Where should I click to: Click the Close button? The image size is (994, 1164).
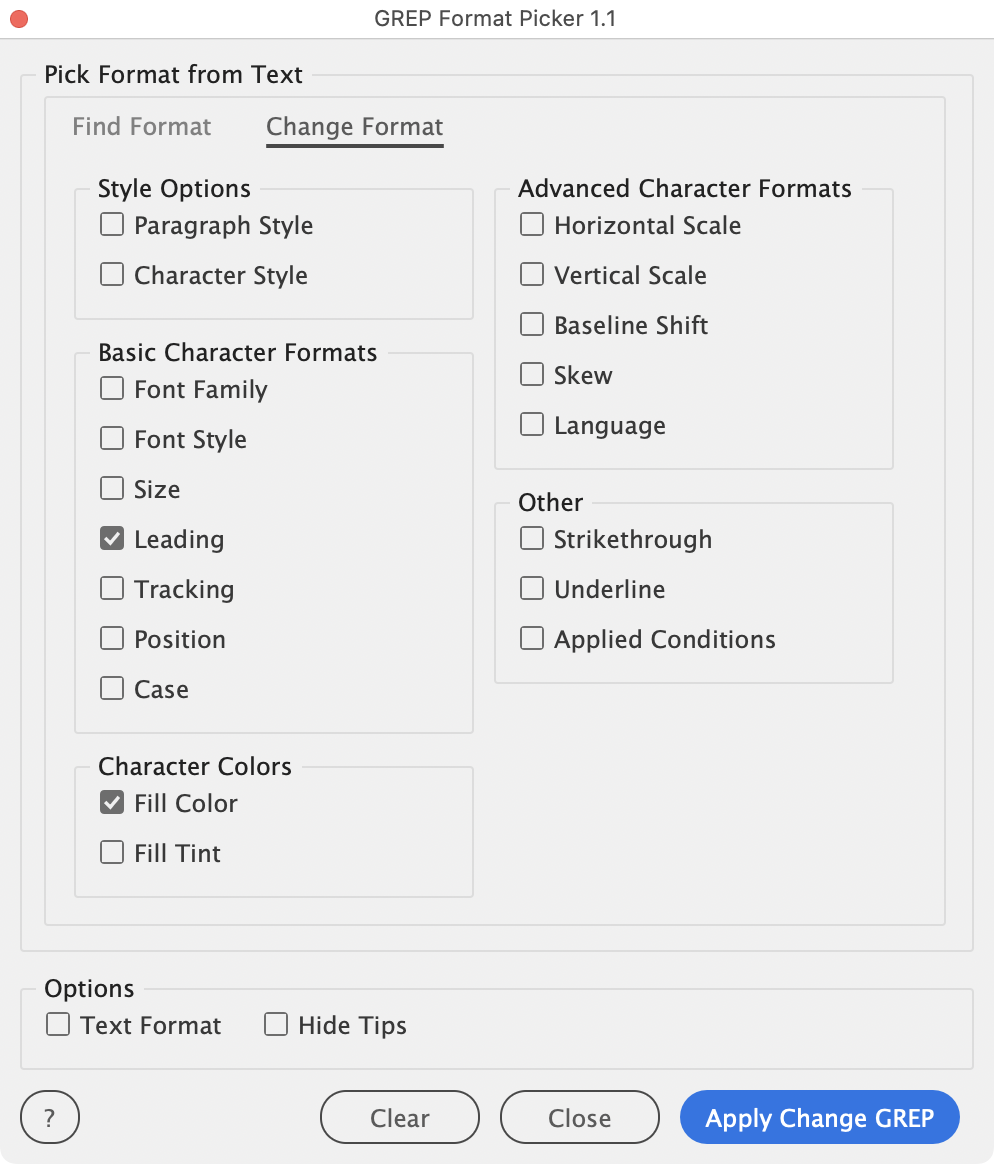(x=580, y=1117)
